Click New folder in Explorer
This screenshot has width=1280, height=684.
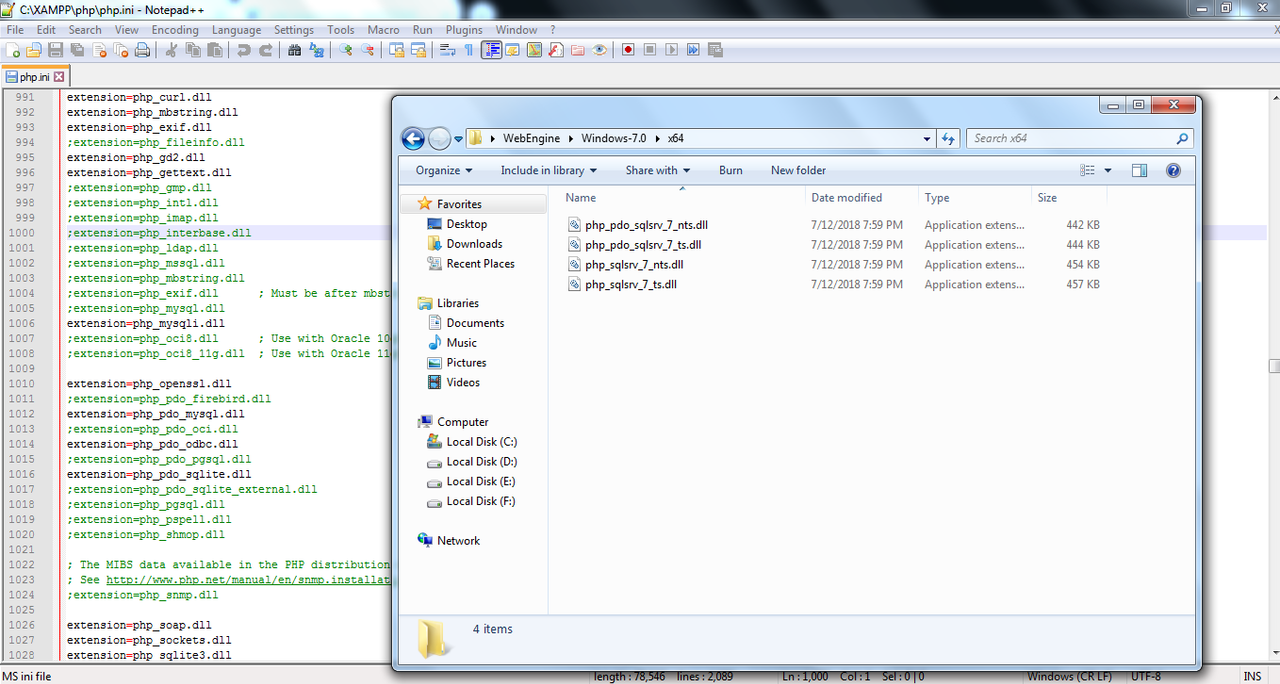pyautogui.click(x=798, y=170)
